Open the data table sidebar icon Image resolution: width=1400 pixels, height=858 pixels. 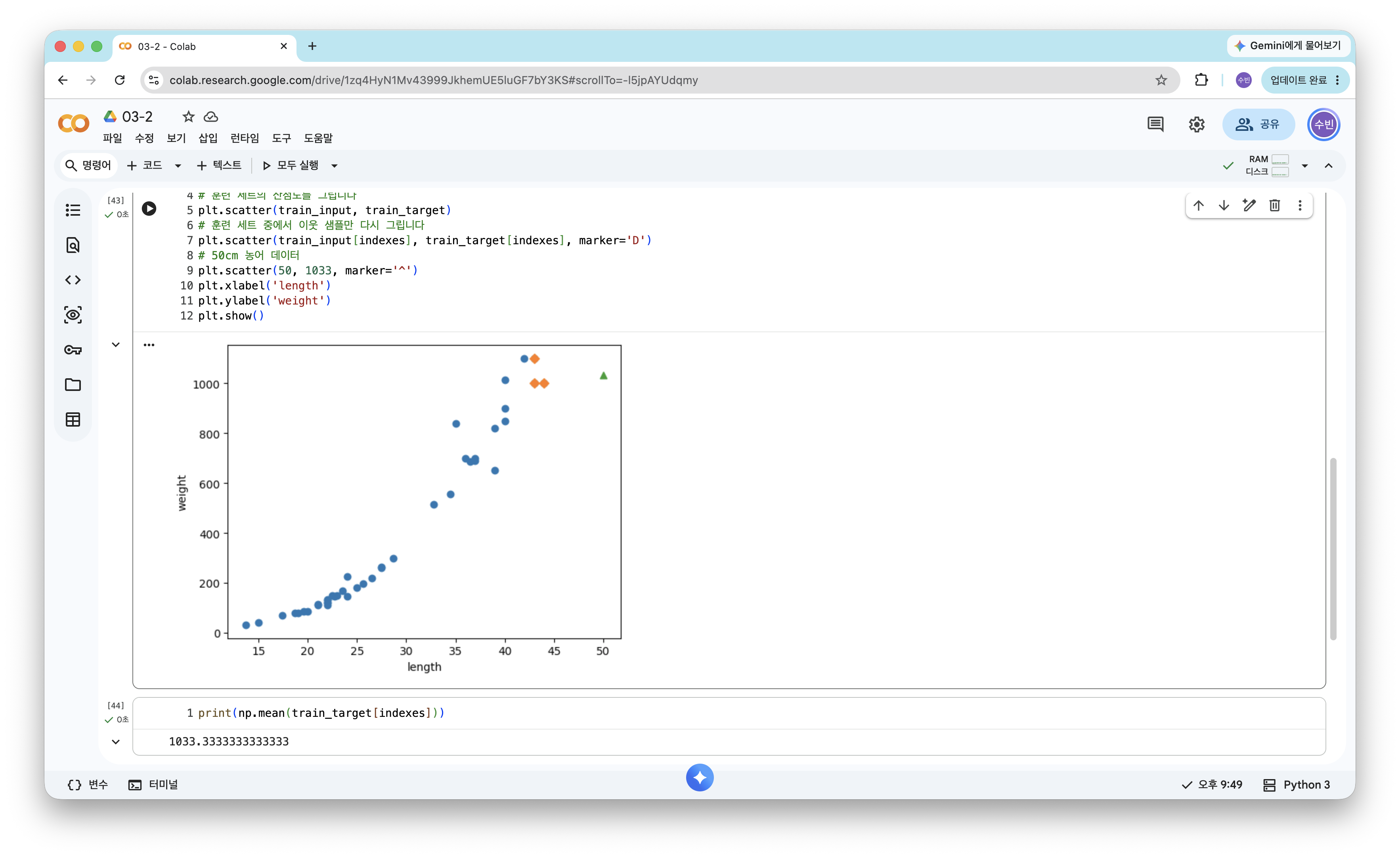73,420
